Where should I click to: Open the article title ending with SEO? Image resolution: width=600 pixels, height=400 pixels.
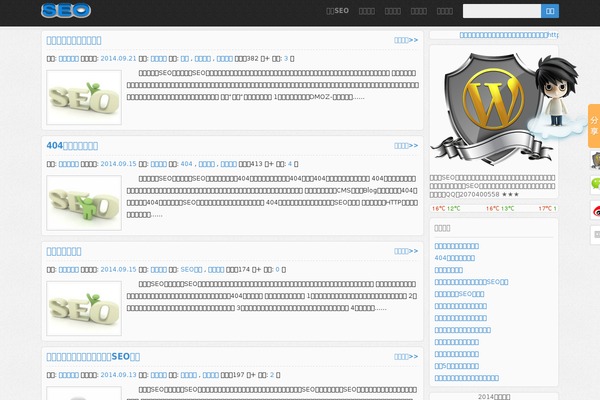click(x=93, y=357)
